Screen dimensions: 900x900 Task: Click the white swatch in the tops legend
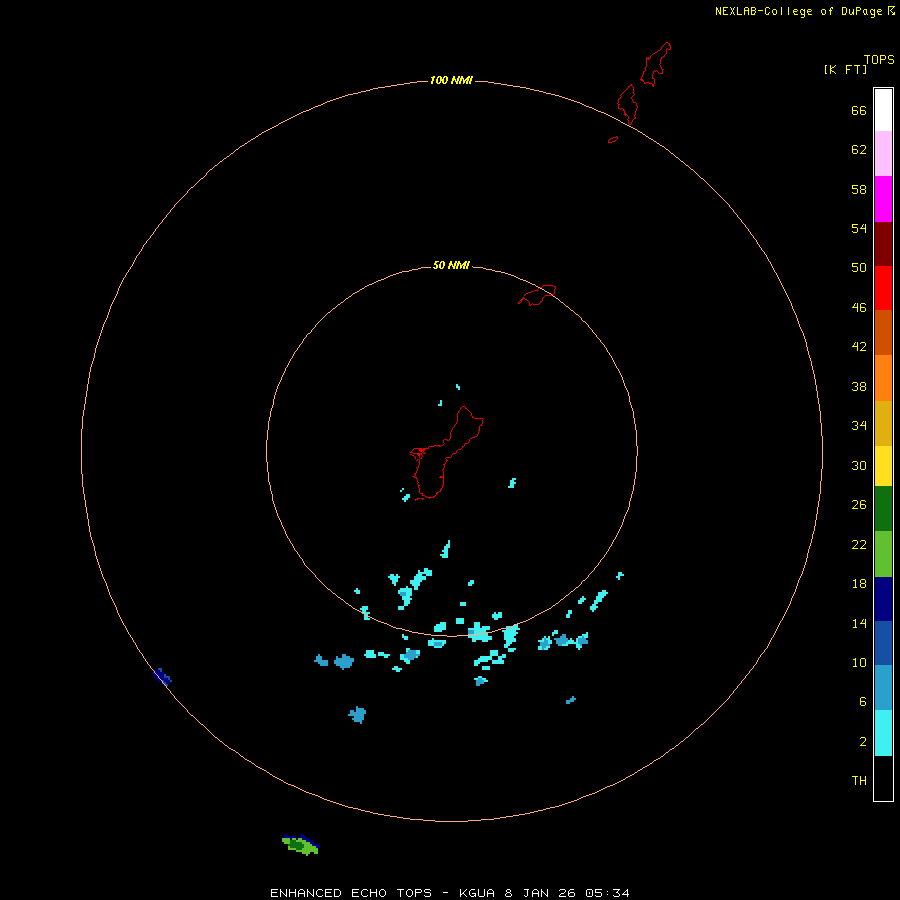pyautogui.click(x=883, y=110)
